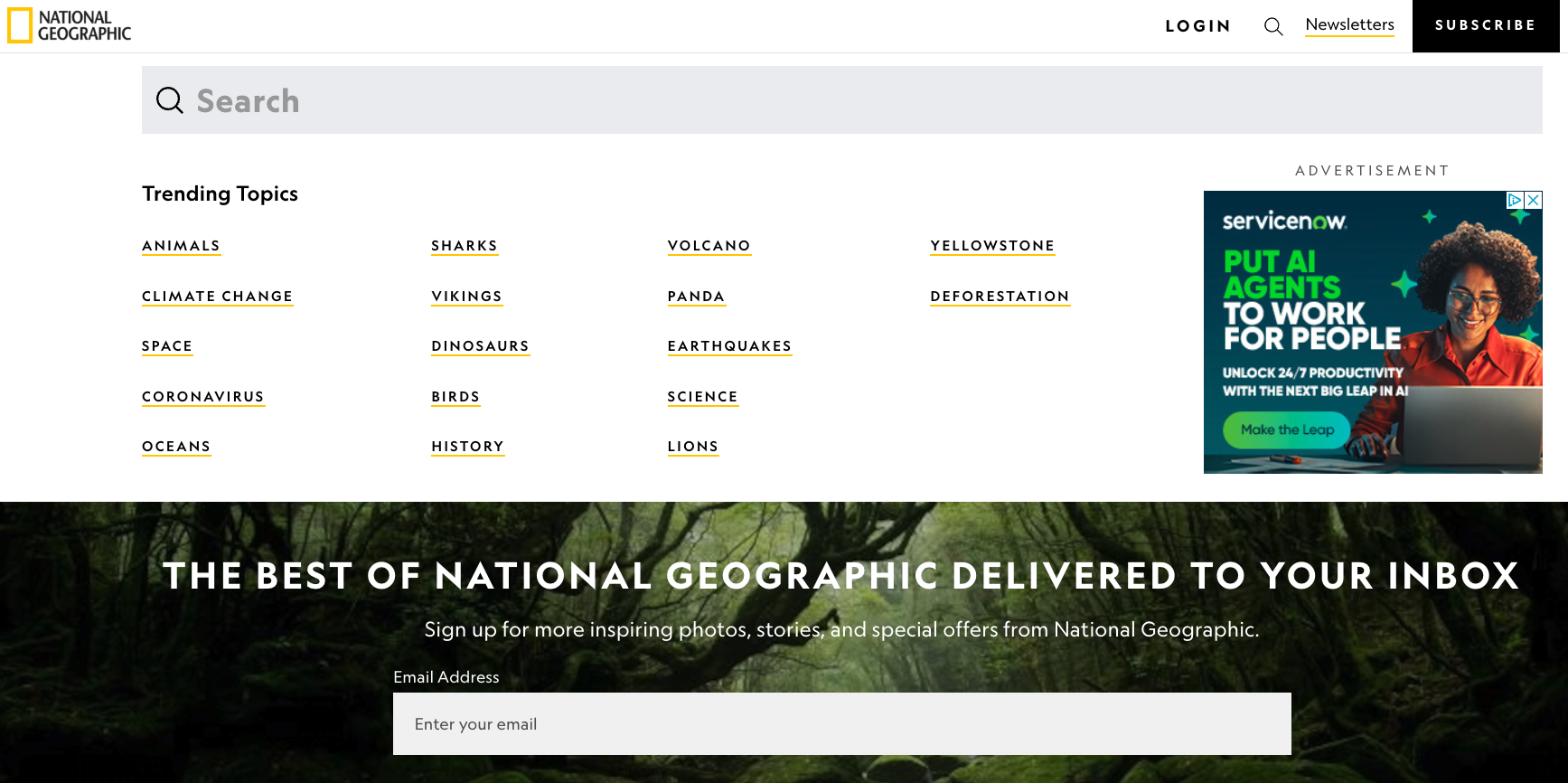Click the ADVERTISEMENT label text
This screenshot has width=1568, height=783.
(1373, 171)
